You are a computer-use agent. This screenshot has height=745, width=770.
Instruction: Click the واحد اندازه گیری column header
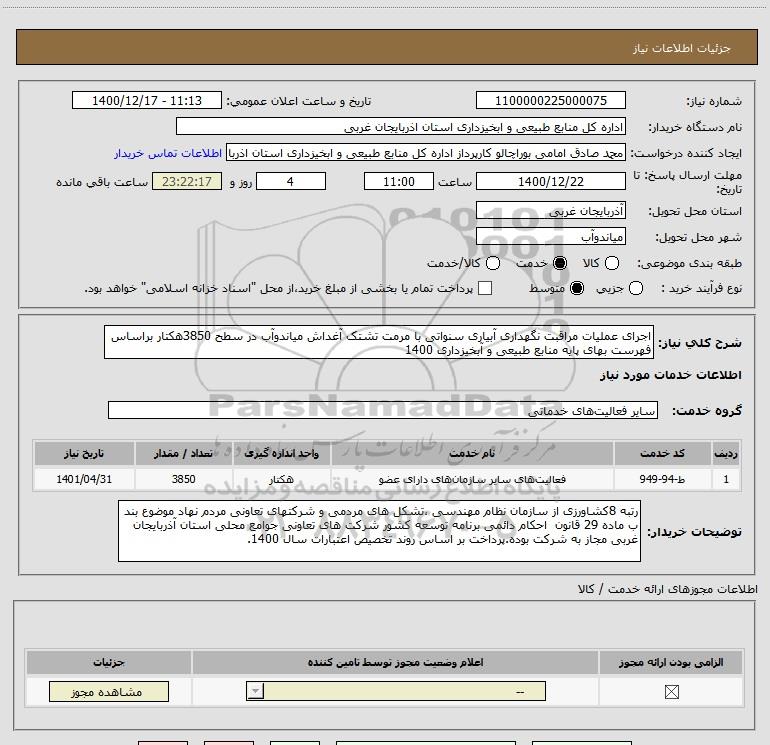tap(281, 453)
